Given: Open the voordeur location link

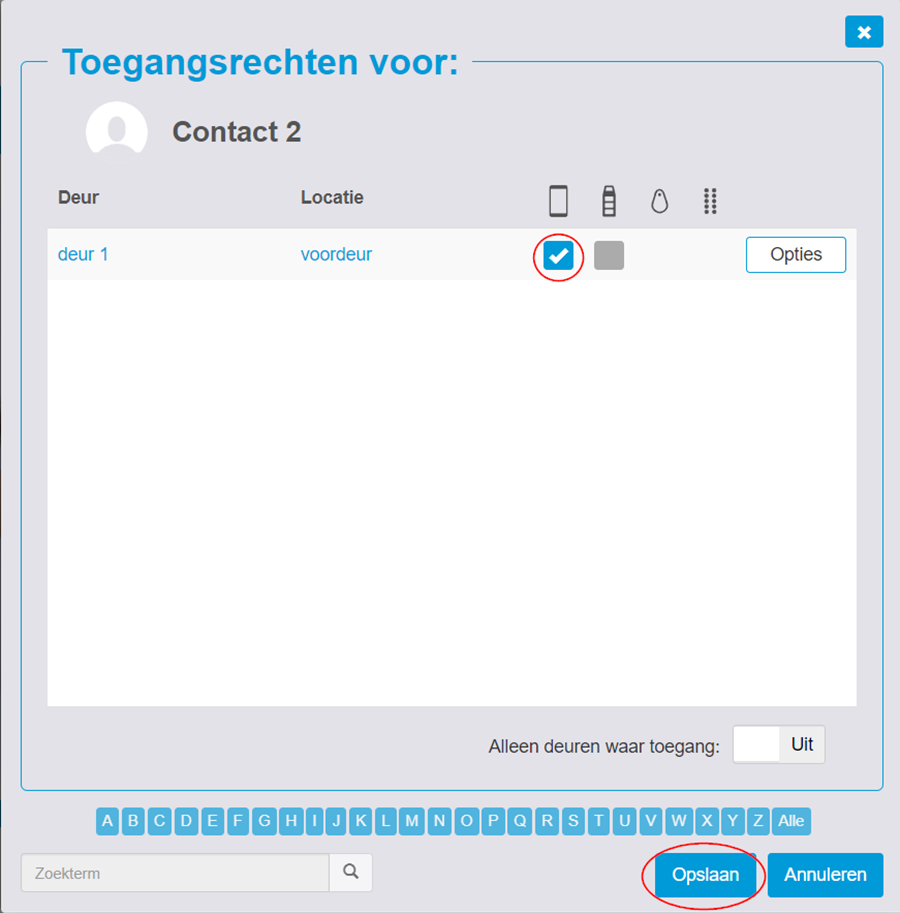Looking at the screenshot, I should pyautogui.click(x=336, y=254).
